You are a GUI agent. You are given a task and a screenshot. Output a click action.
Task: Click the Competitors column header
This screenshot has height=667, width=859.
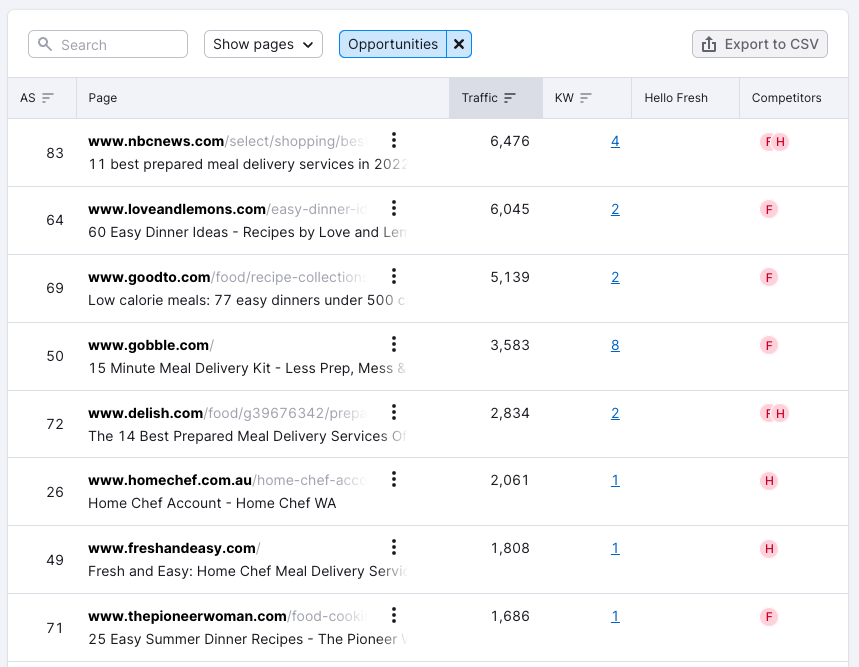tap(786, 98)
